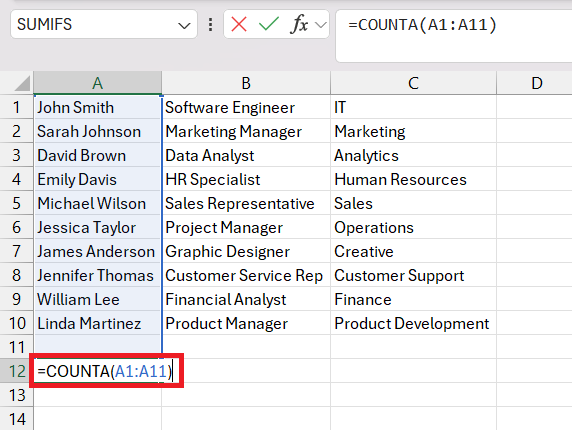This screenshot has width=572, height=430.
Task: Click cell containing Operations
Action: tap(413, 227)
